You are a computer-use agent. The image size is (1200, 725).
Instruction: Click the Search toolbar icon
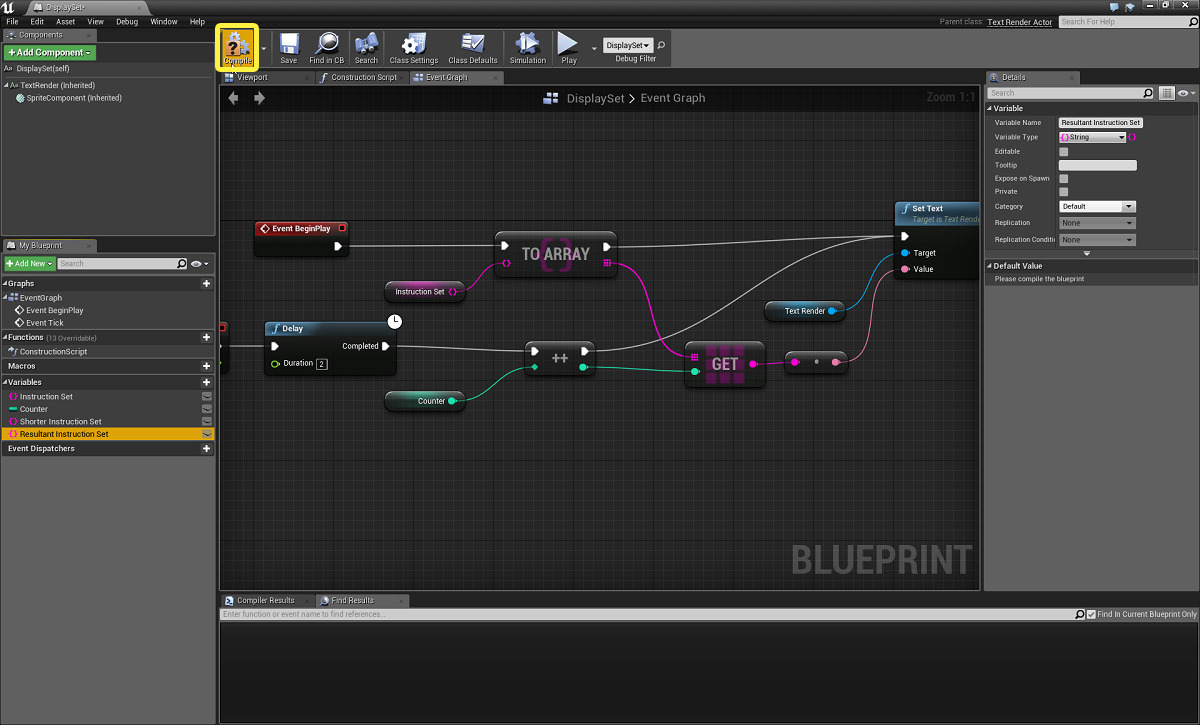point(366,47)
